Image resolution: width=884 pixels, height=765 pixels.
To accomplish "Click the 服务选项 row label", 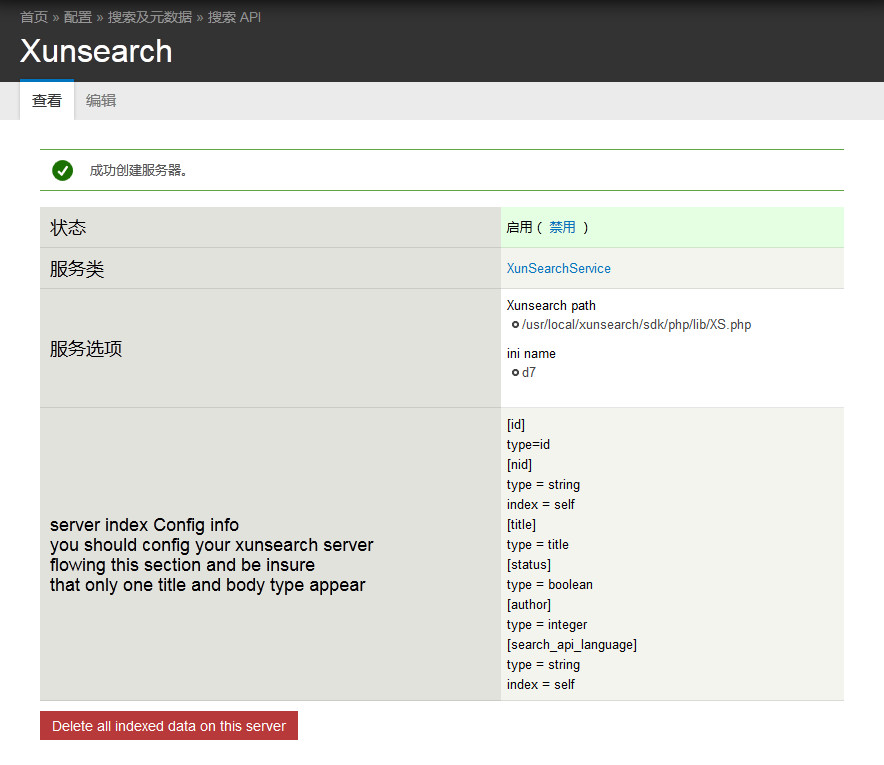I will pos(86,348).
